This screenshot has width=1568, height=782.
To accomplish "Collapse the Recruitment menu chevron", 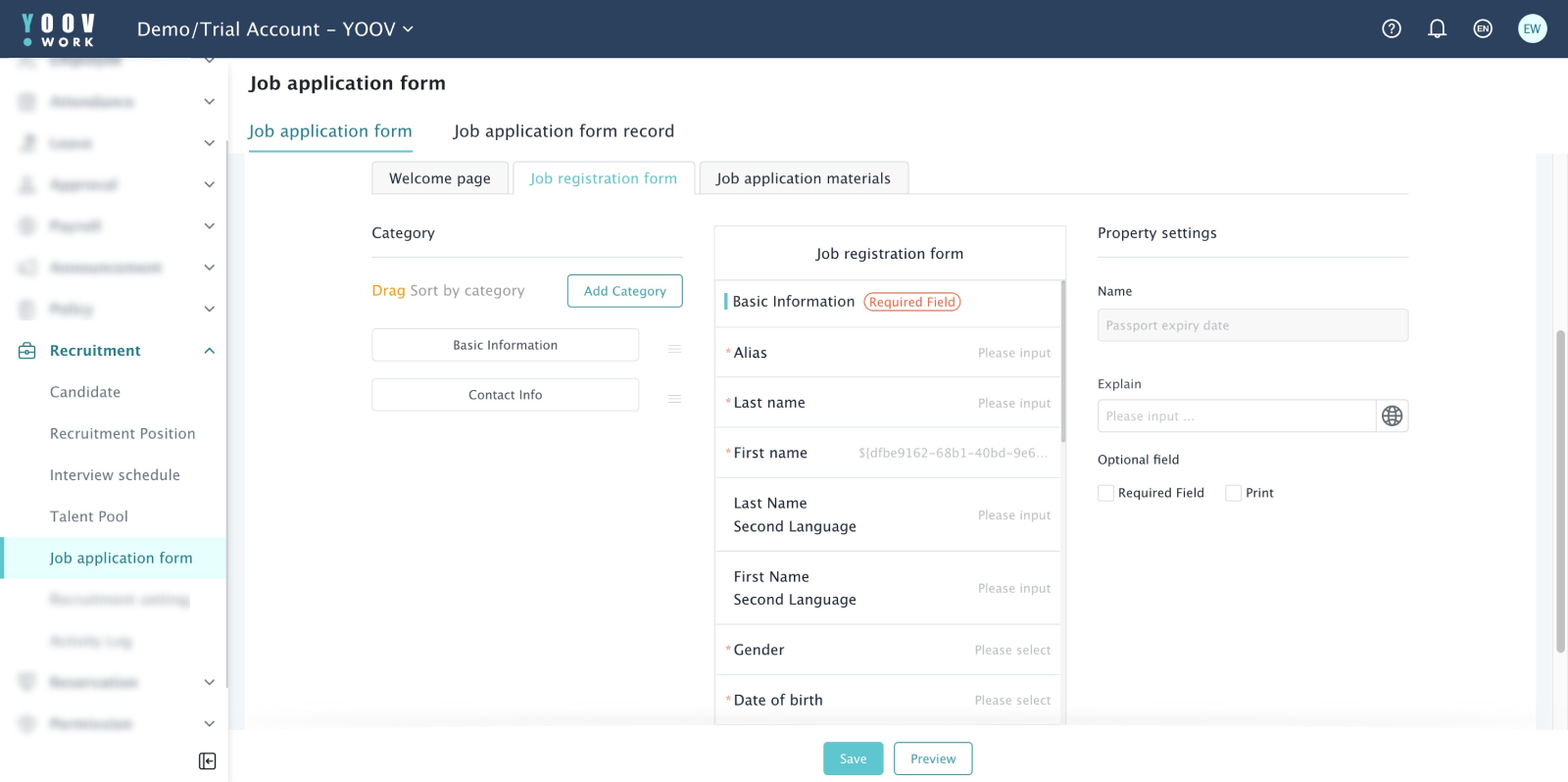I will [x=209, y=351].
